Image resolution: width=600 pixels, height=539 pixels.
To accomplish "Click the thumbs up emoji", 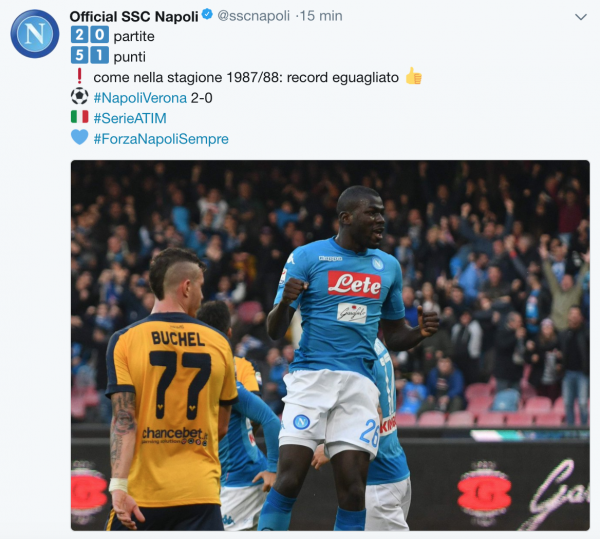I will coord(414,76).
